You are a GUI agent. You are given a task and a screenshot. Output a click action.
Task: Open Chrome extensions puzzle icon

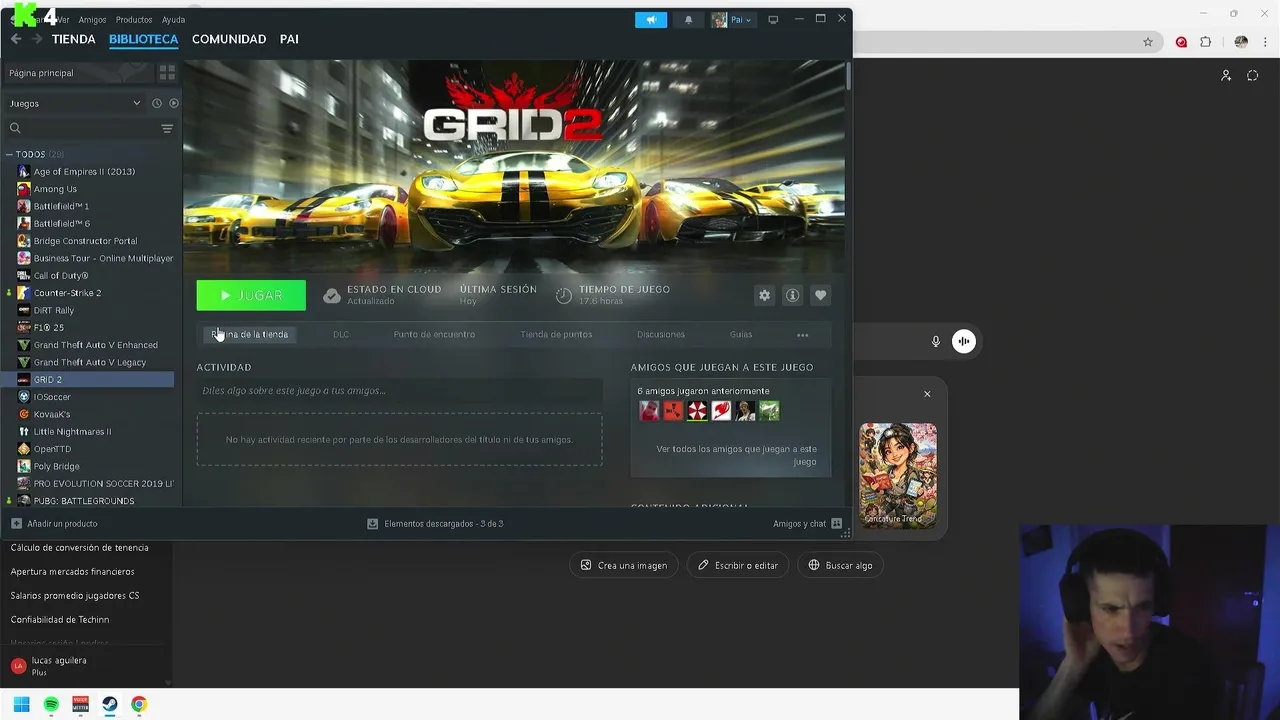point(1205,42)
